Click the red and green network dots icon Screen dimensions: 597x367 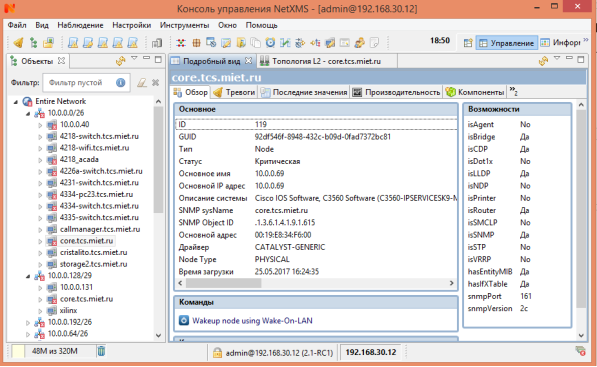pyautogui.click(x=181, y=43)
